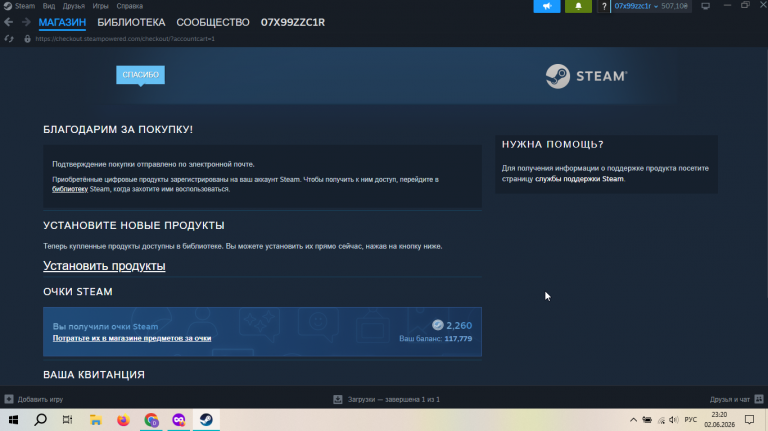This screenshot has width=768, height=431.
Task: Open the Вид menu
Action: point(49,6)
